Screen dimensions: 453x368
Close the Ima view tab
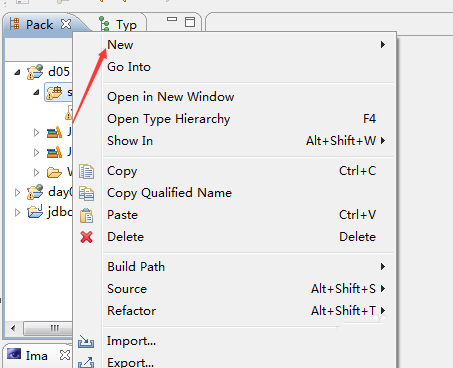click(65, 355)
